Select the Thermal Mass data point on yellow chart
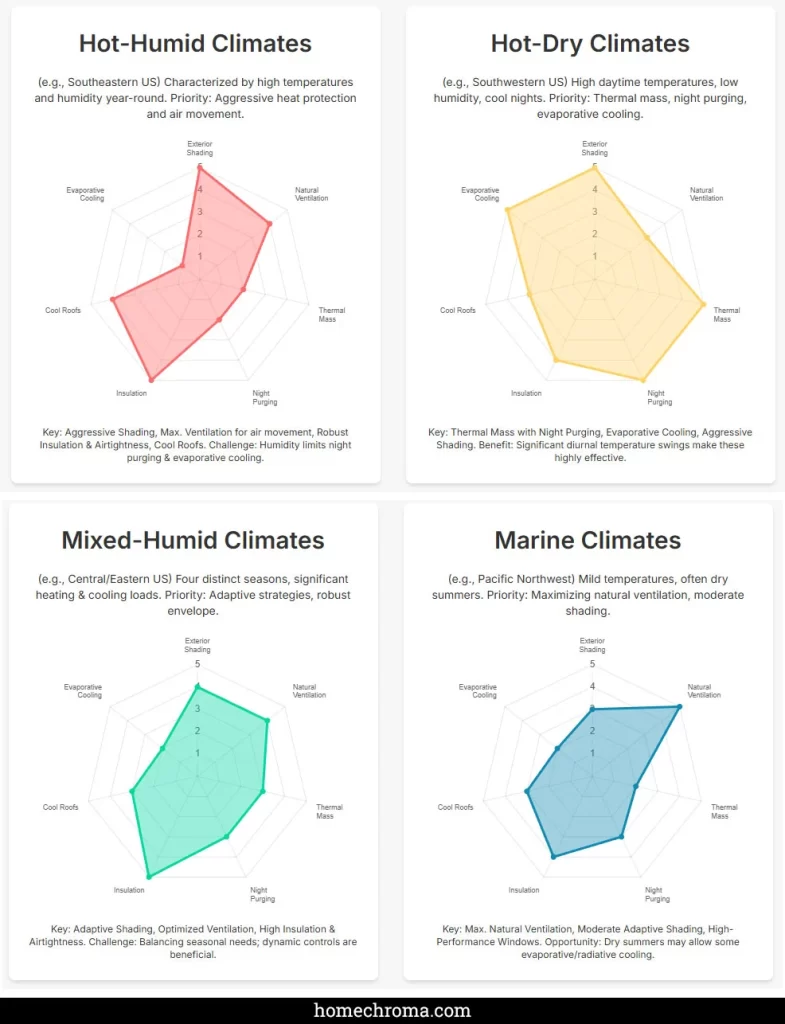 click(703, 304)
